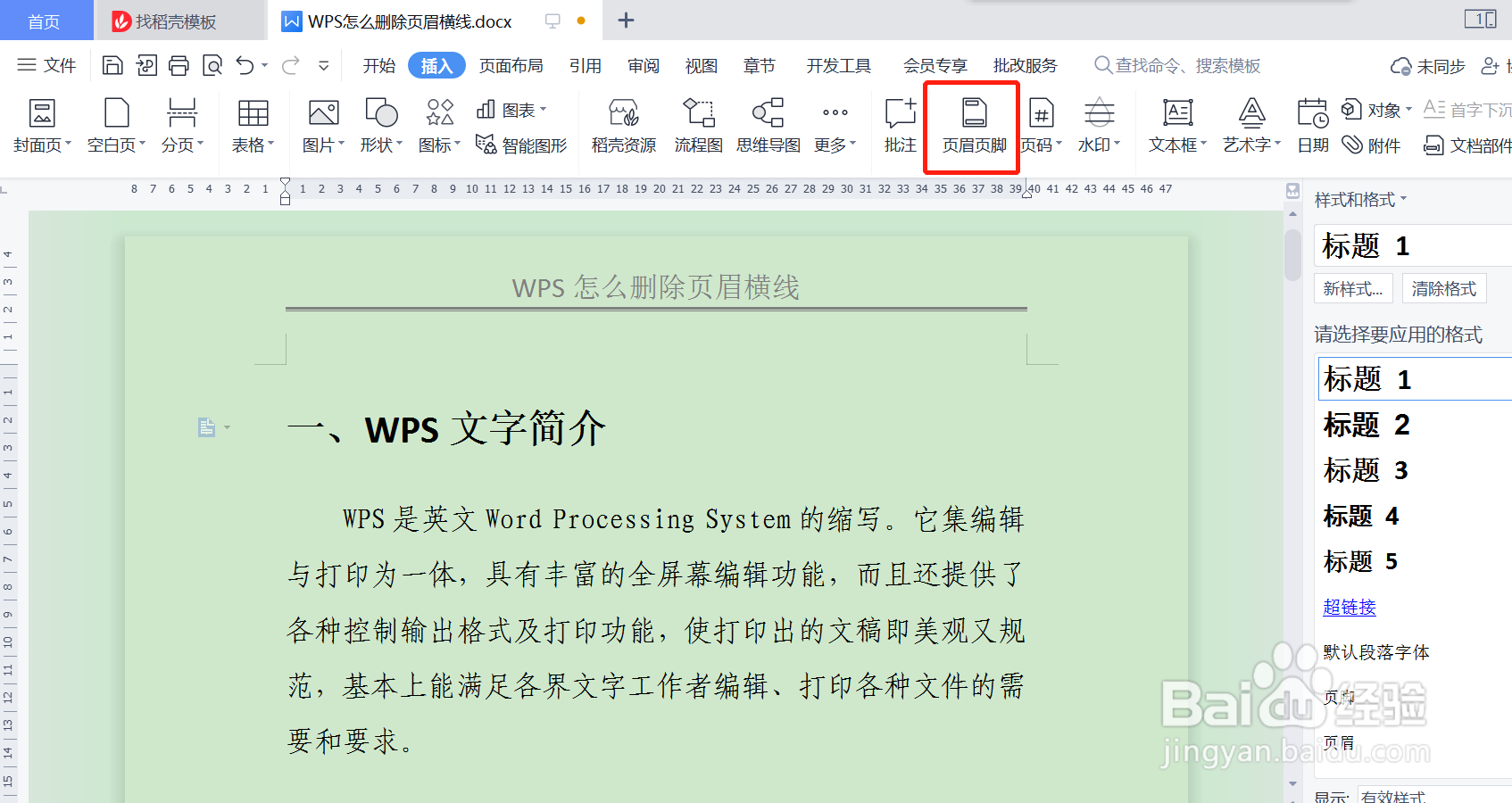1512x803 pixels.
Task: Open Print Preview icon
Action: (212, 65)
